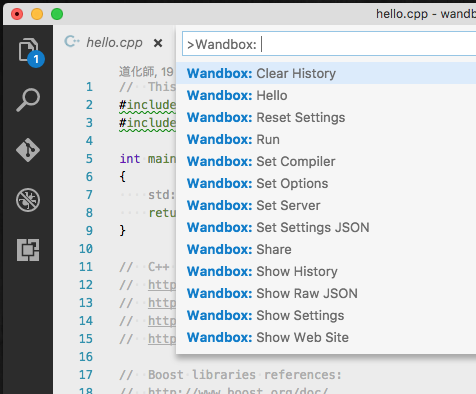This screenshot has width=476, height=394.
Task: Click the closing brace on line 9
Action: (x=123, y=231)
